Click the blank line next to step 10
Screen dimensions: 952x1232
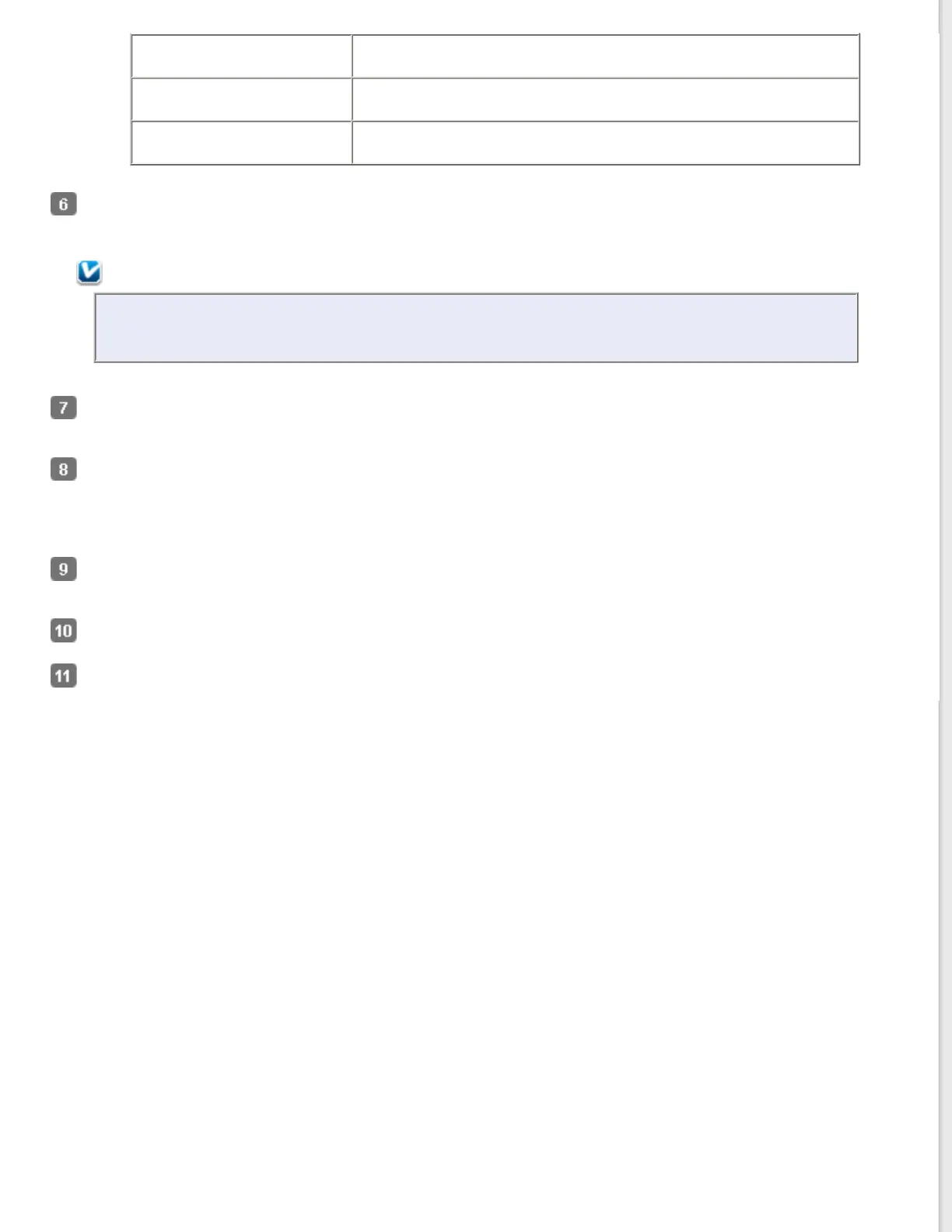[467, 631]
